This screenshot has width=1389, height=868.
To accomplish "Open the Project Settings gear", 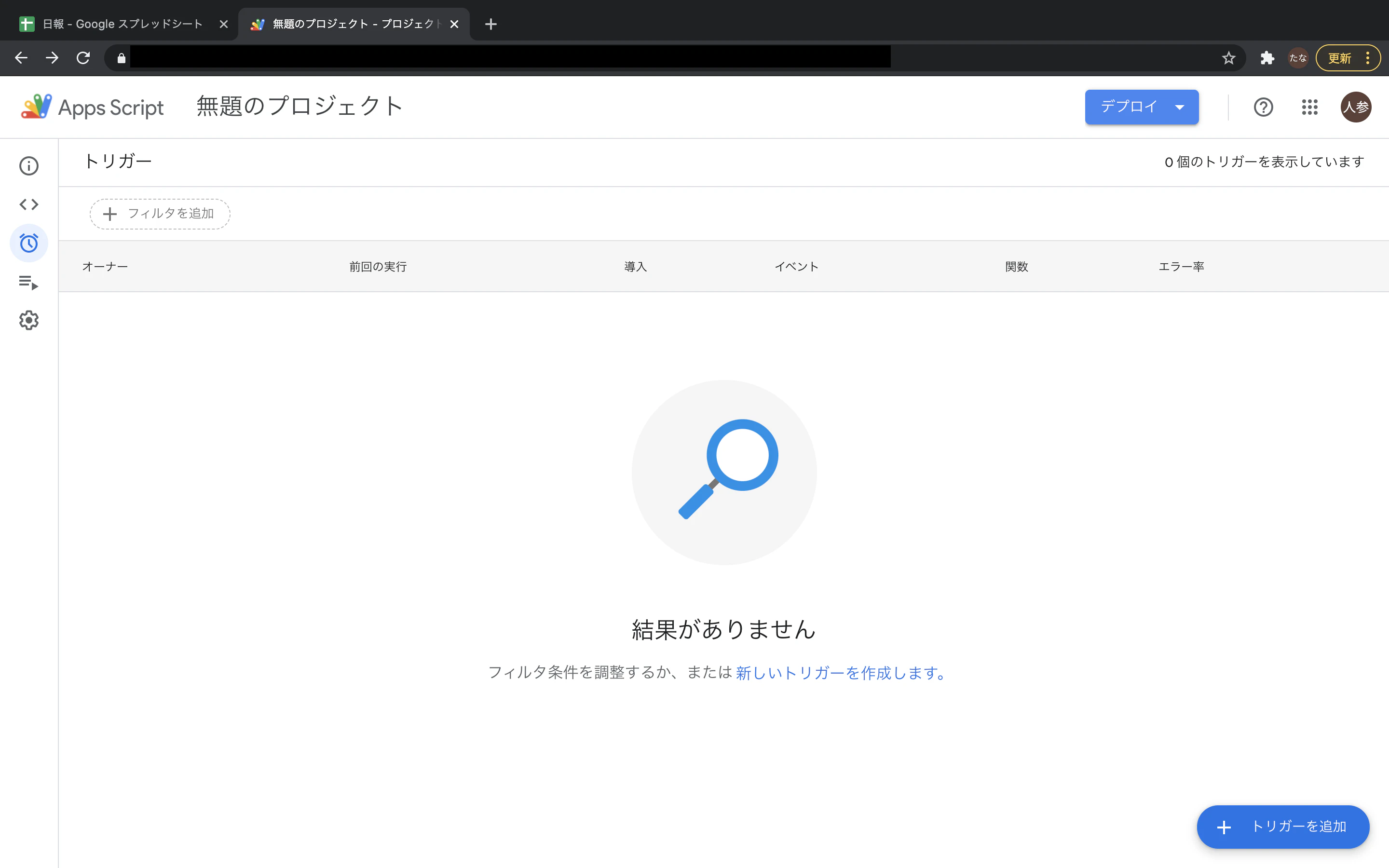I will [x=28, y=320].
